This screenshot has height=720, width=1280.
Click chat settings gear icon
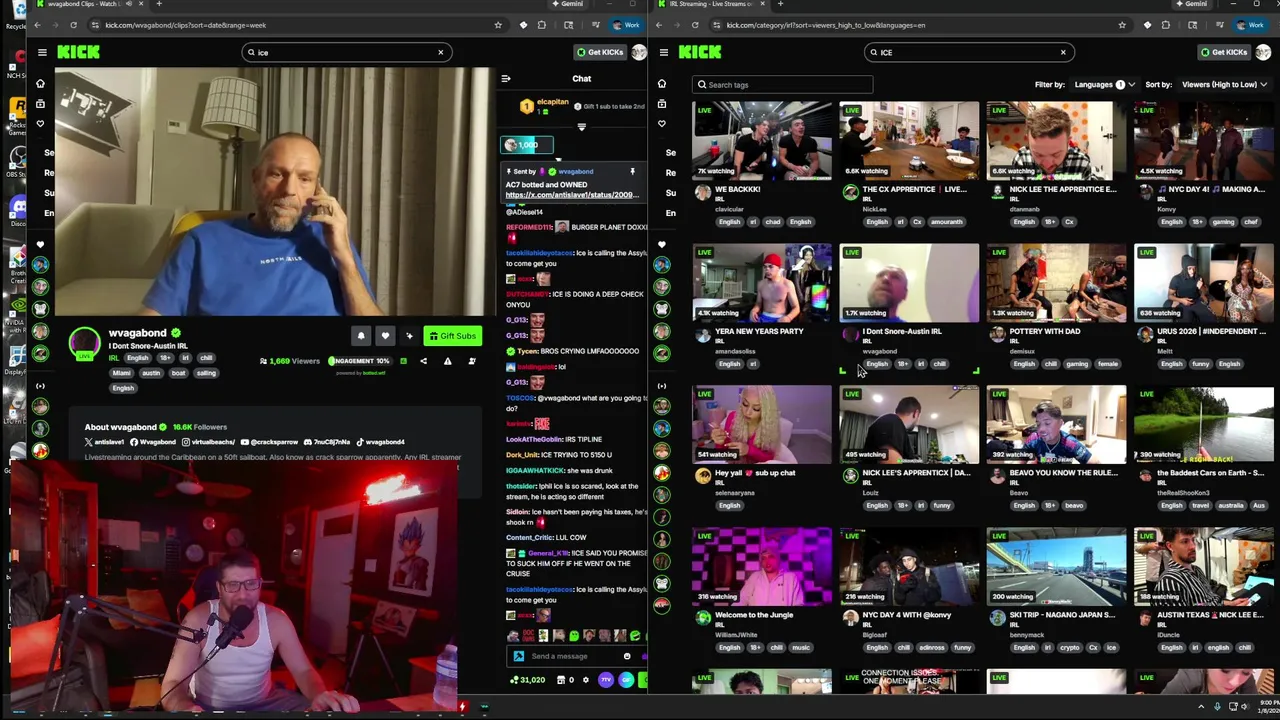click(x=586, y=680)
